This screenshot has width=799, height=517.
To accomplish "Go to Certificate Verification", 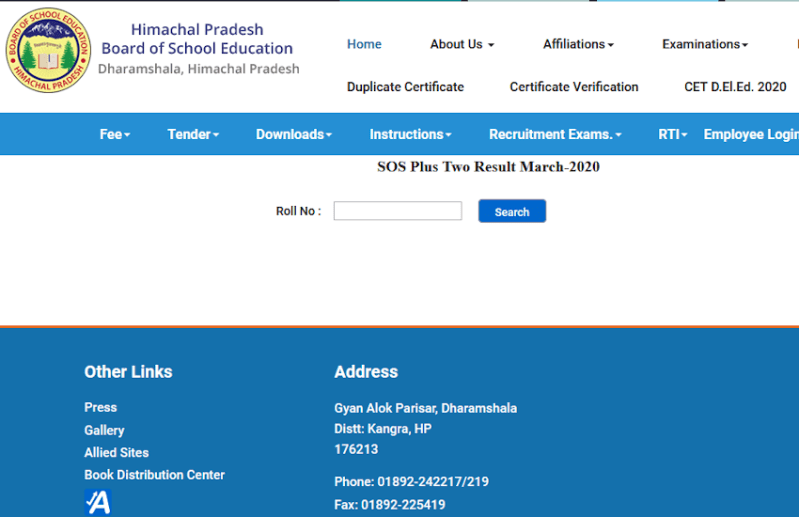I will click(573, 87).
